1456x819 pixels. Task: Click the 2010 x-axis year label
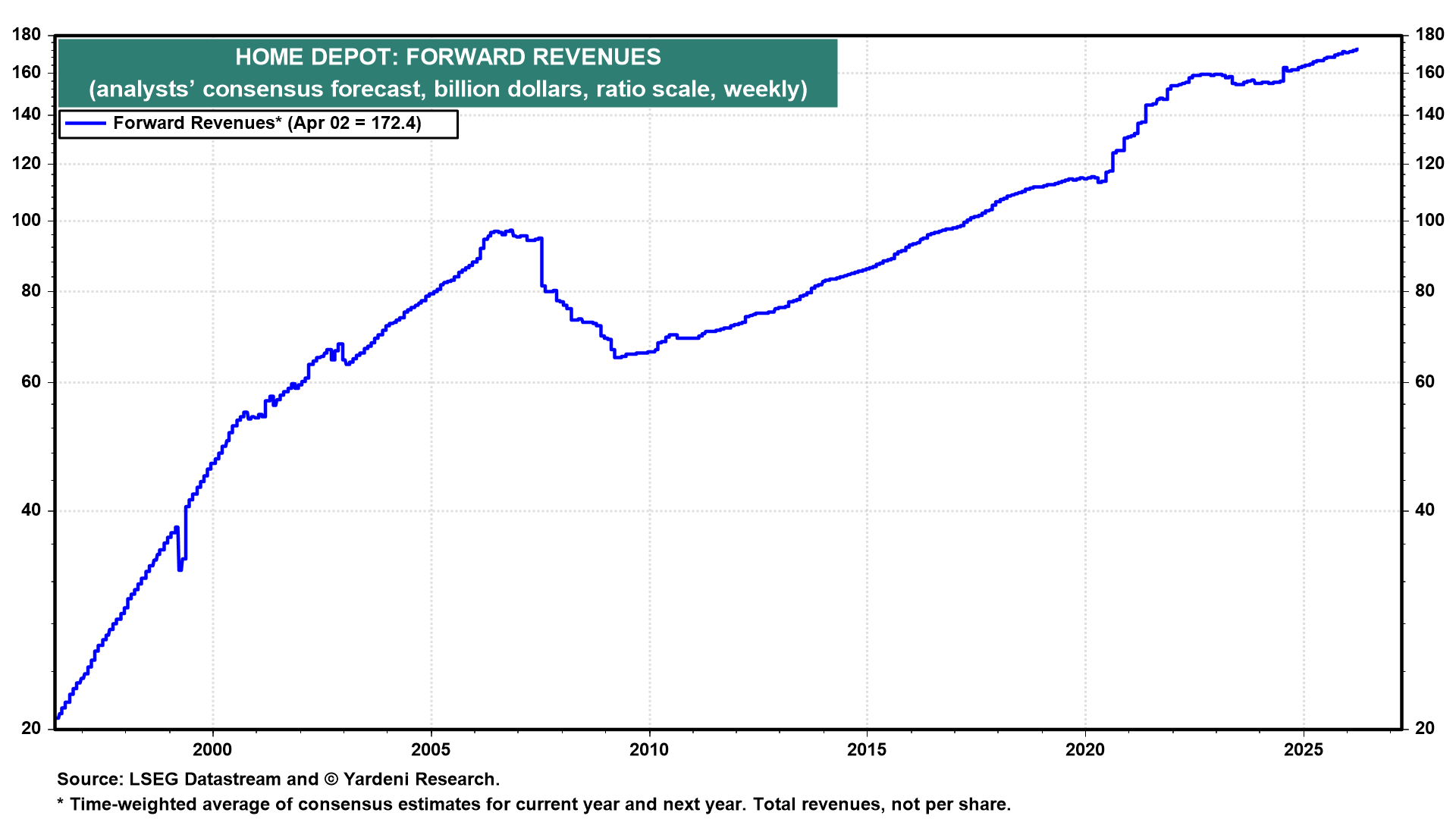(649, 750)
